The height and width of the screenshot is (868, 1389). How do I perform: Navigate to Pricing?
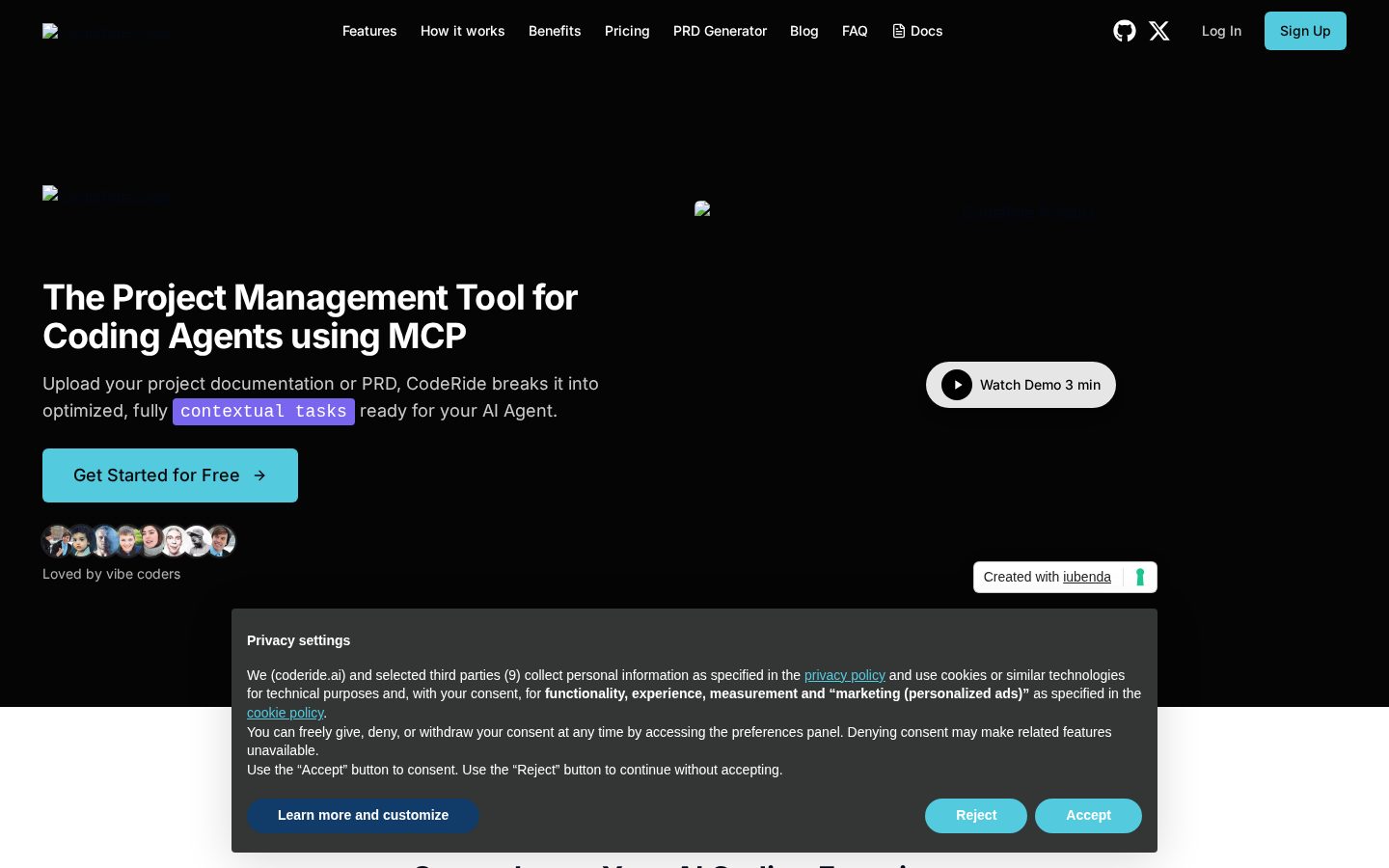[x=627, y=31]
